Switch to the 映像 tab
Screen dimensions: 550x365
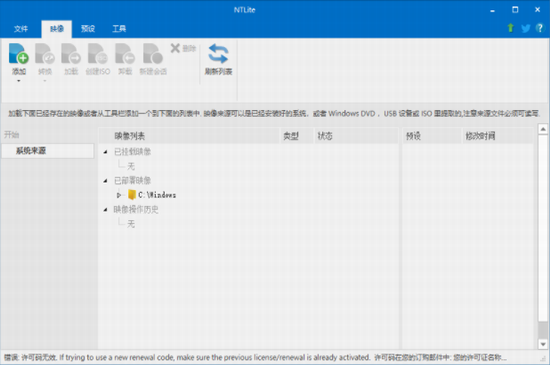56,29
